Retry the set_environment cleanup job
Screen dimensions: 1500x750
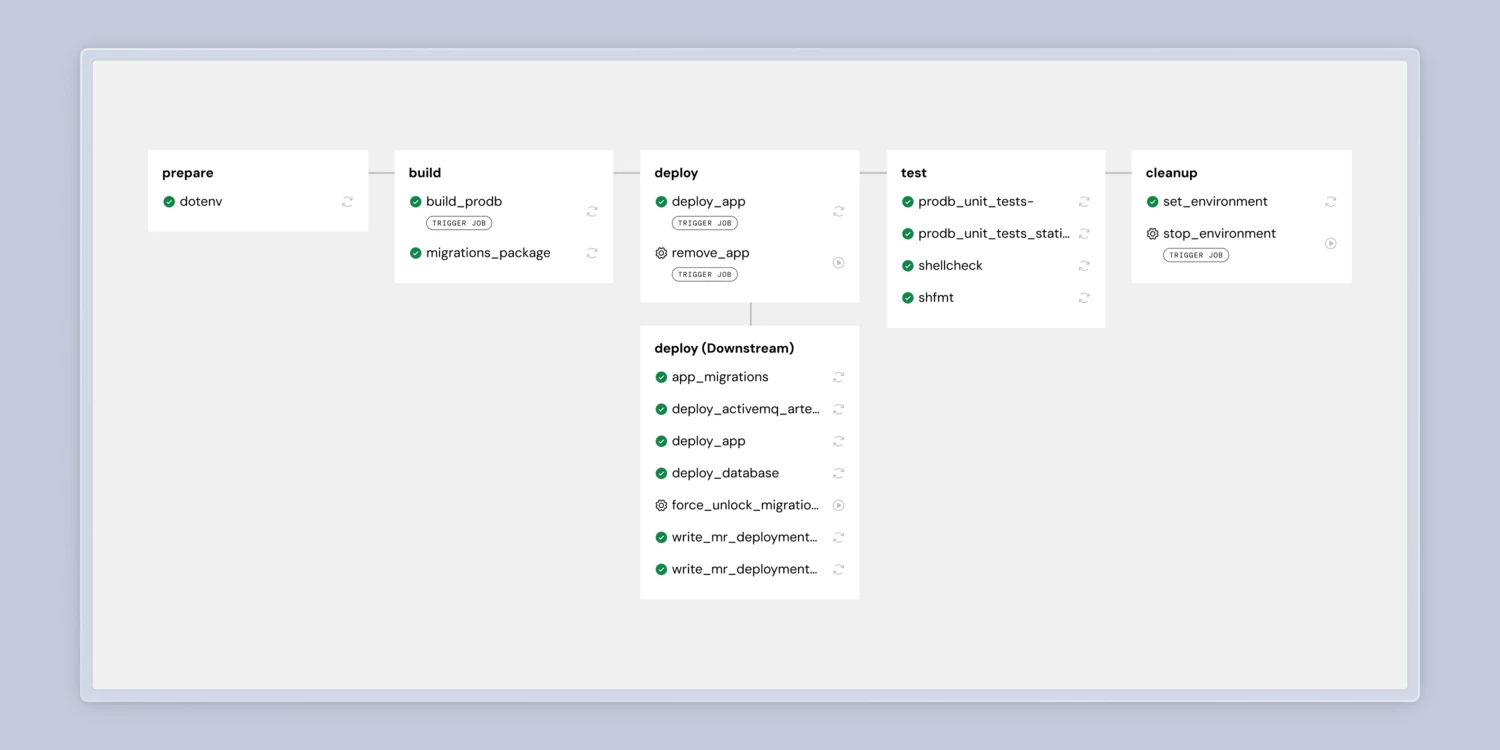(1330, 202)
